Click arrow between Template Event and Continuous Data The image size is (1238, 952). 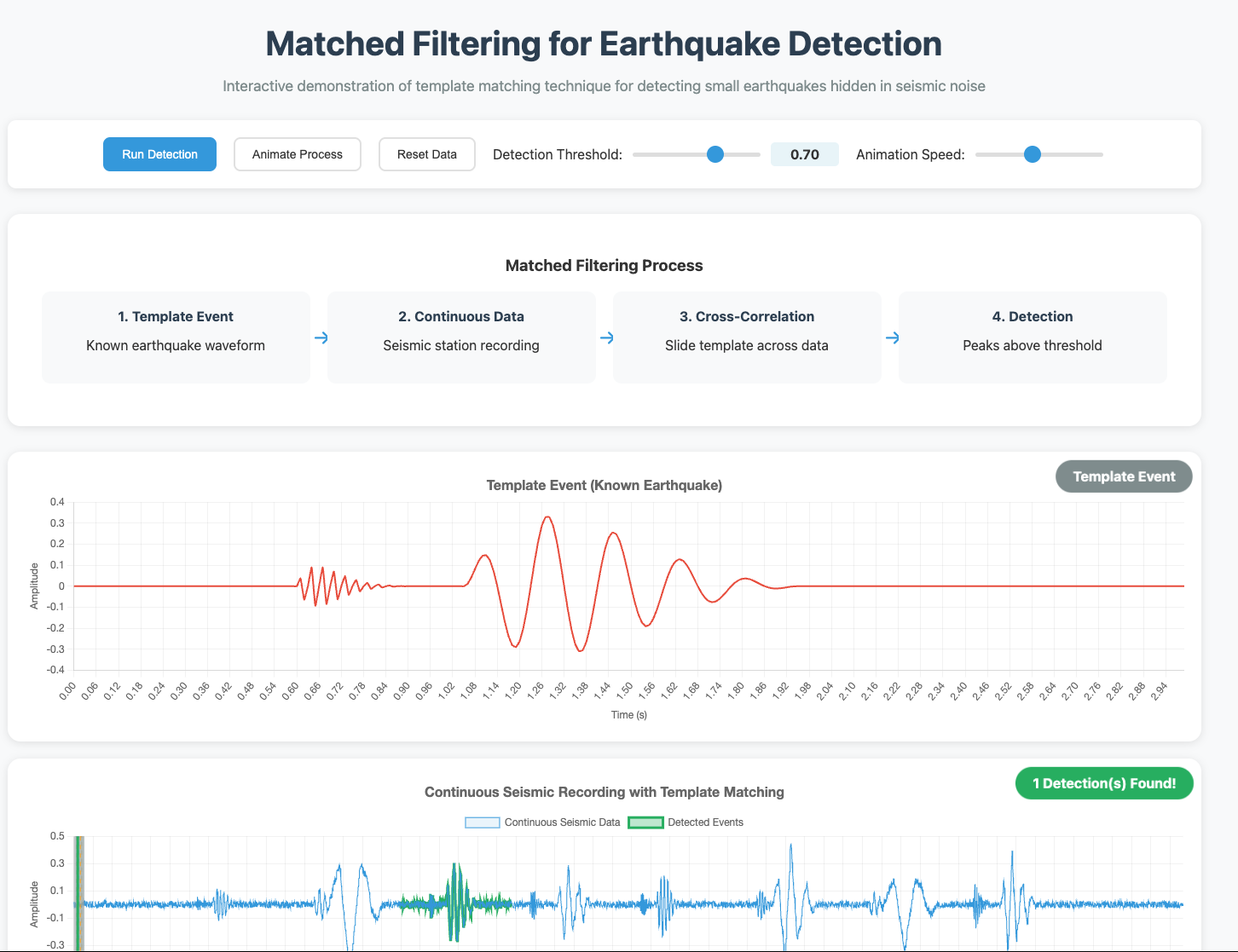[x=321, y=338]
